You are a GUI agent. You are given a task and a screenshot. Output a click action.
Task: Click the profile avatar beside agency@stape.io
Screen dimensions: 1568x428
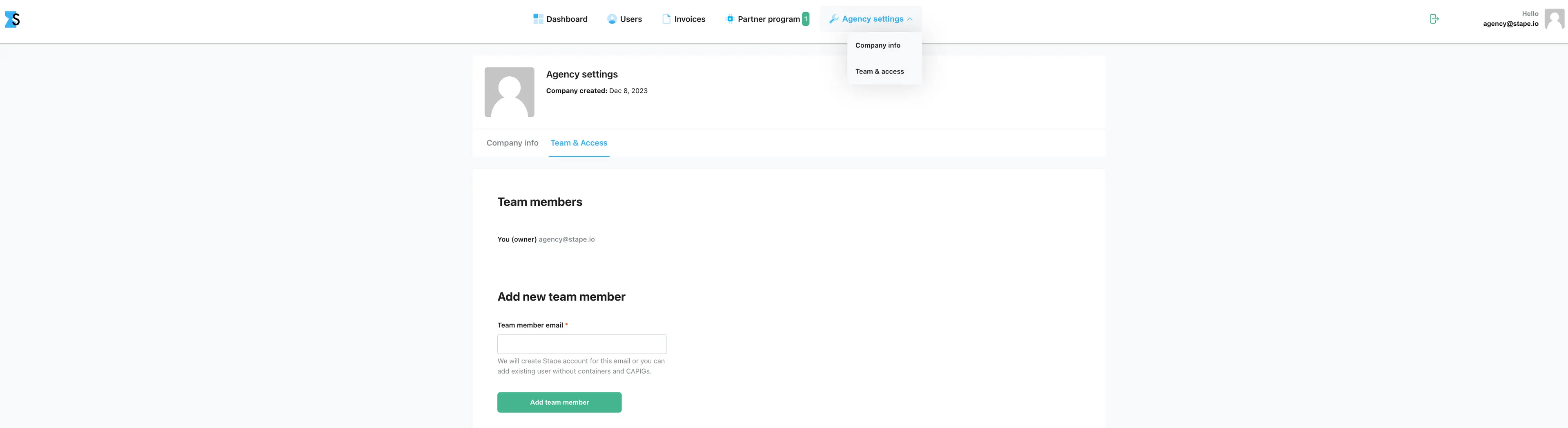(1554, 19)
